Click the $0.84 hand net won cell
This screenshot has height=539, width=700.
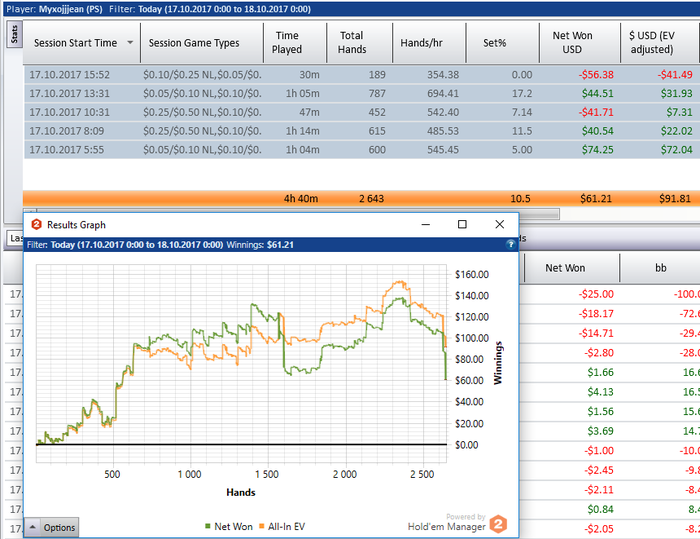[x=600, y=509]
